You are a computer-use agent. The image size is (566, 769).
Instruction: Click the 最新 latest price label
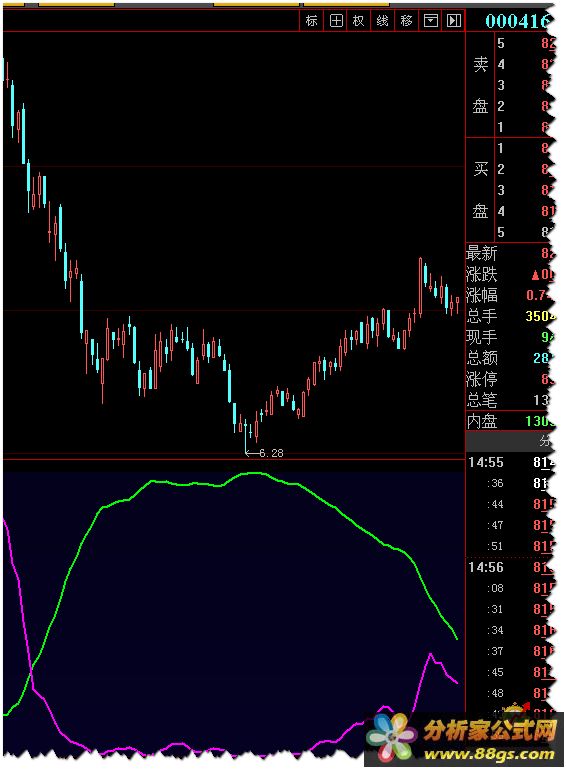pos(482,254)
